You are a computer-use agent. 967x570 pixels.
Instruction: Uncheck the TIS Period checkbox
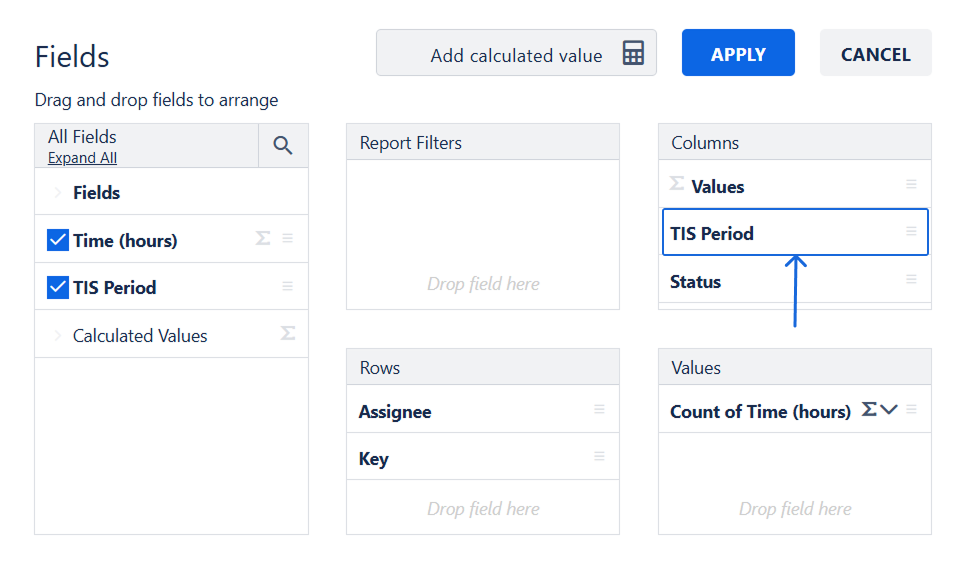(x=58, y=288)
